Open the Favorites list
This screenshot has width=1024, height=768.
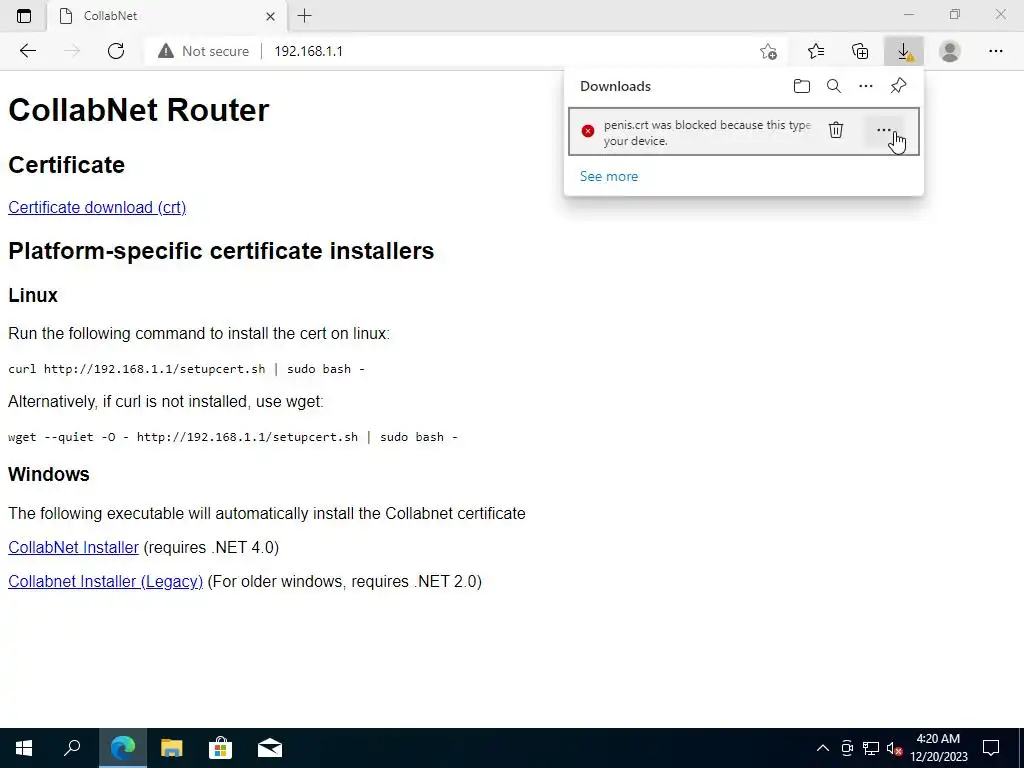(816, 51)
